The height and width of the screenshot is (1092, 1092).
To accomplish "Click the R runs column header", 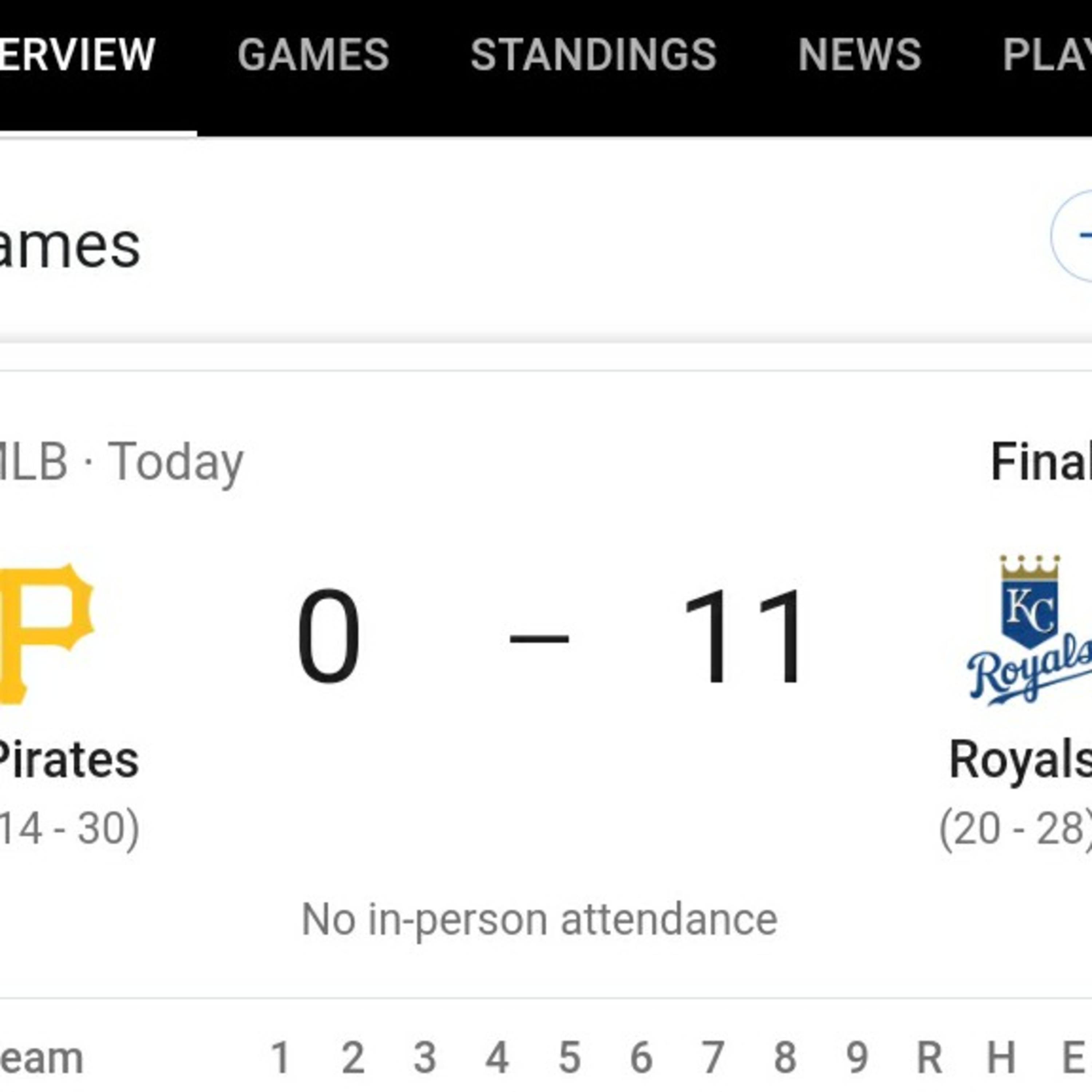I will click(x=929, y=1057).
